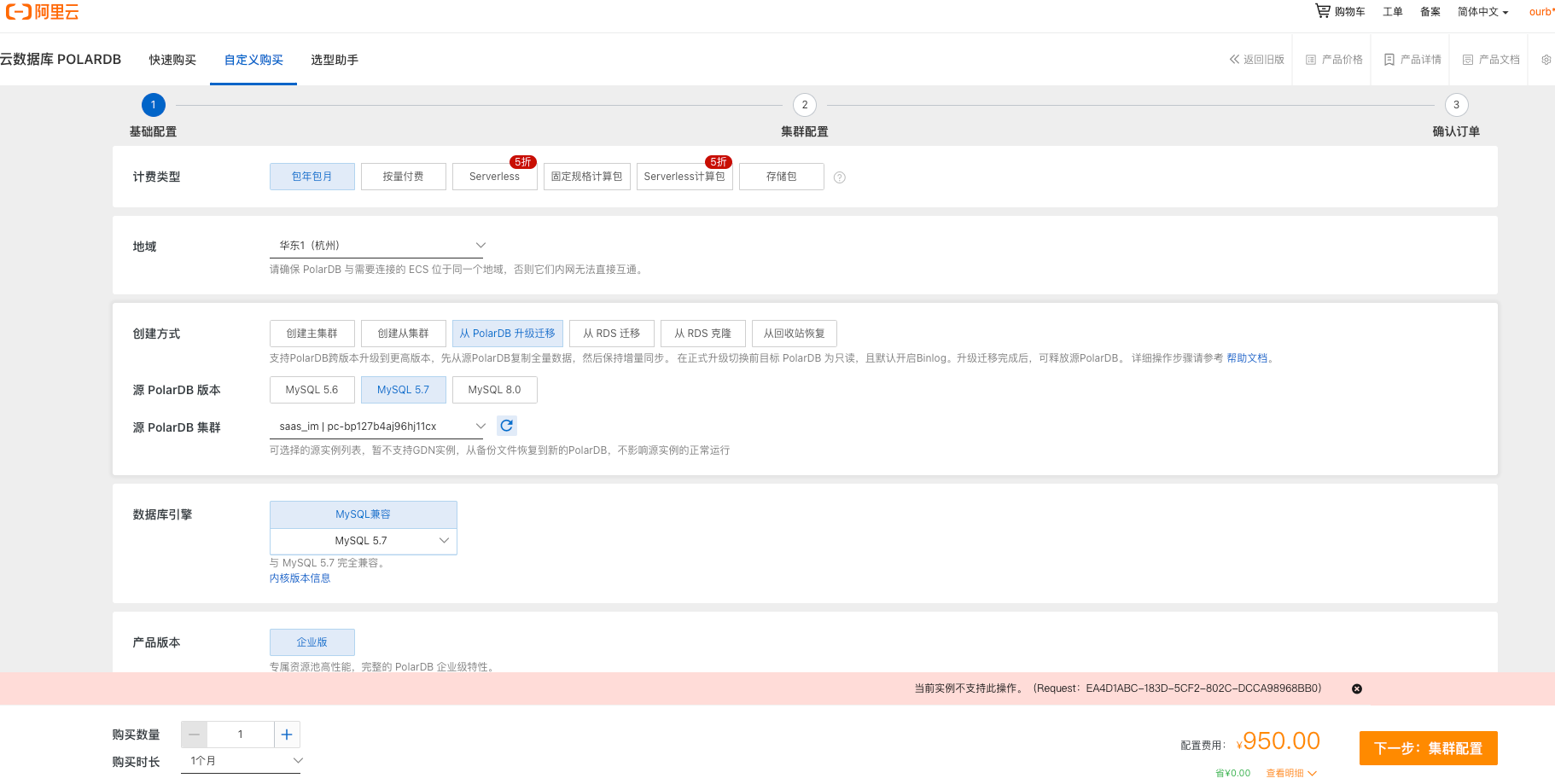Click the 云数据库 POLARDB title

(x=61, y=60)
